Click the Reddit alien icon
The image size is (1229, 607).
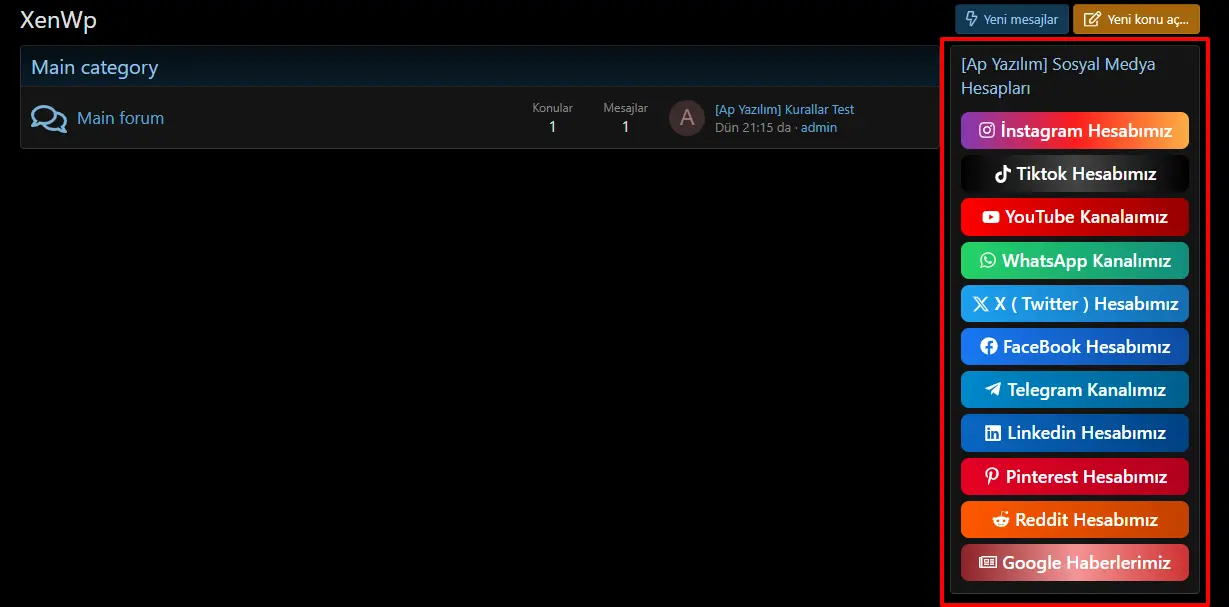[x=1001, y=520]
